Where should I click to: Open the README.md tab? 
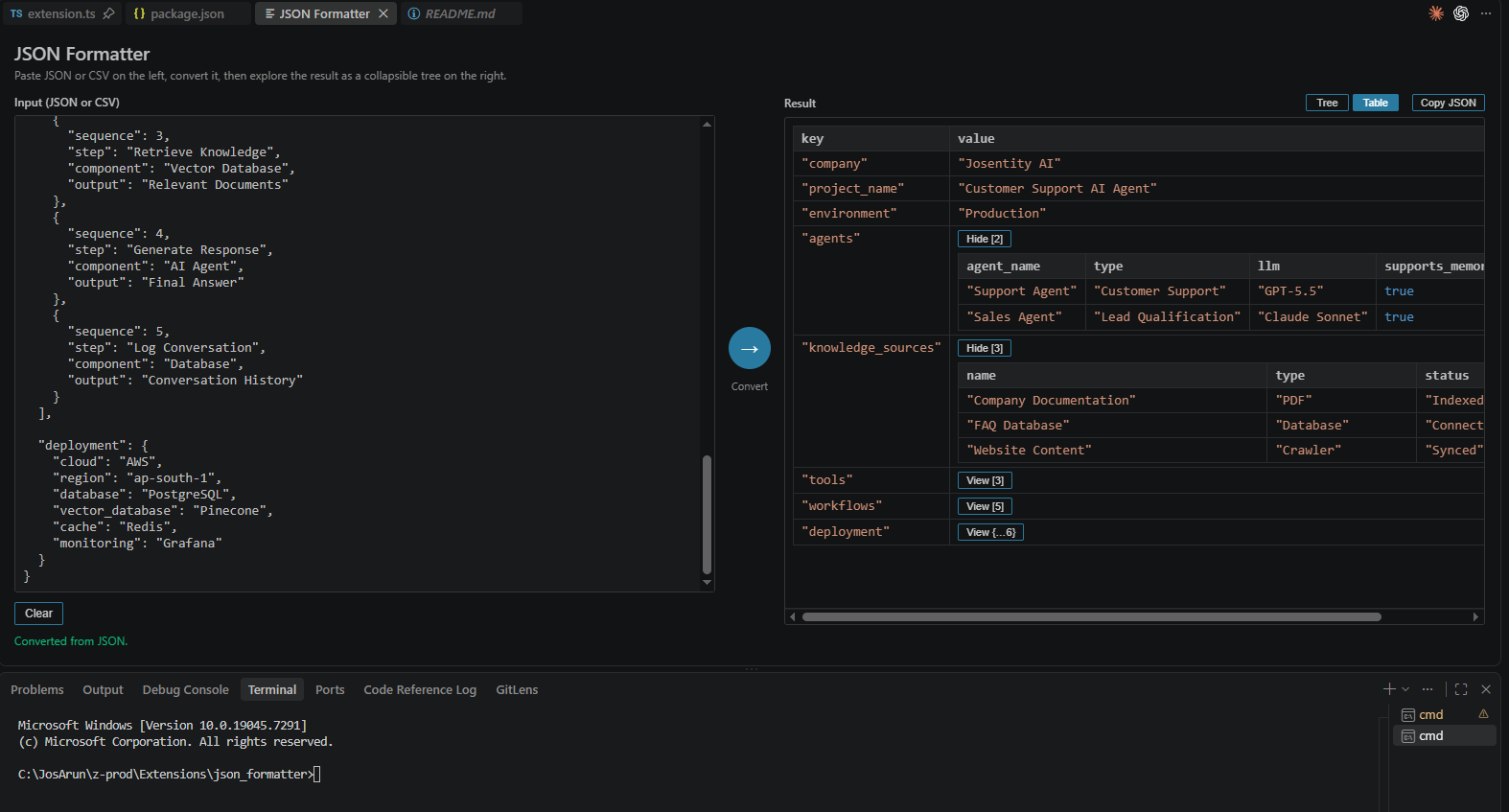click(x=460, y=13)
